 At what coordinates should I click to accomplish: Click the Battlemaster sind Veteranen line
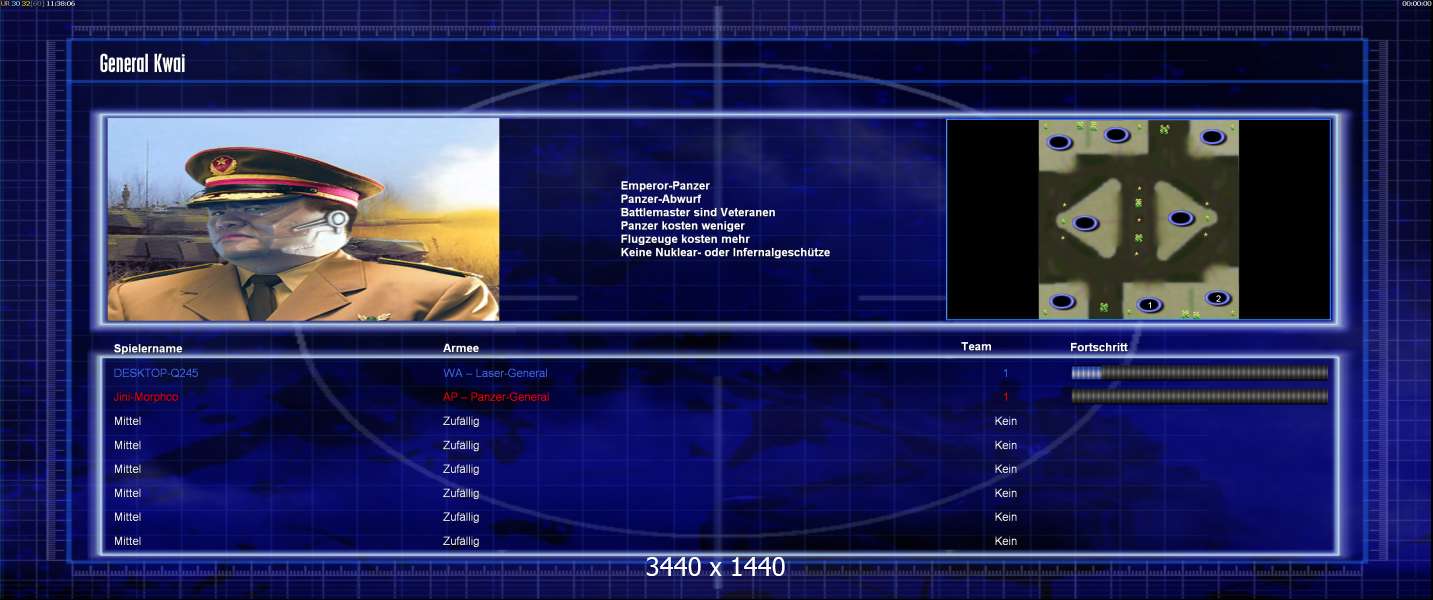coord(697,212)
